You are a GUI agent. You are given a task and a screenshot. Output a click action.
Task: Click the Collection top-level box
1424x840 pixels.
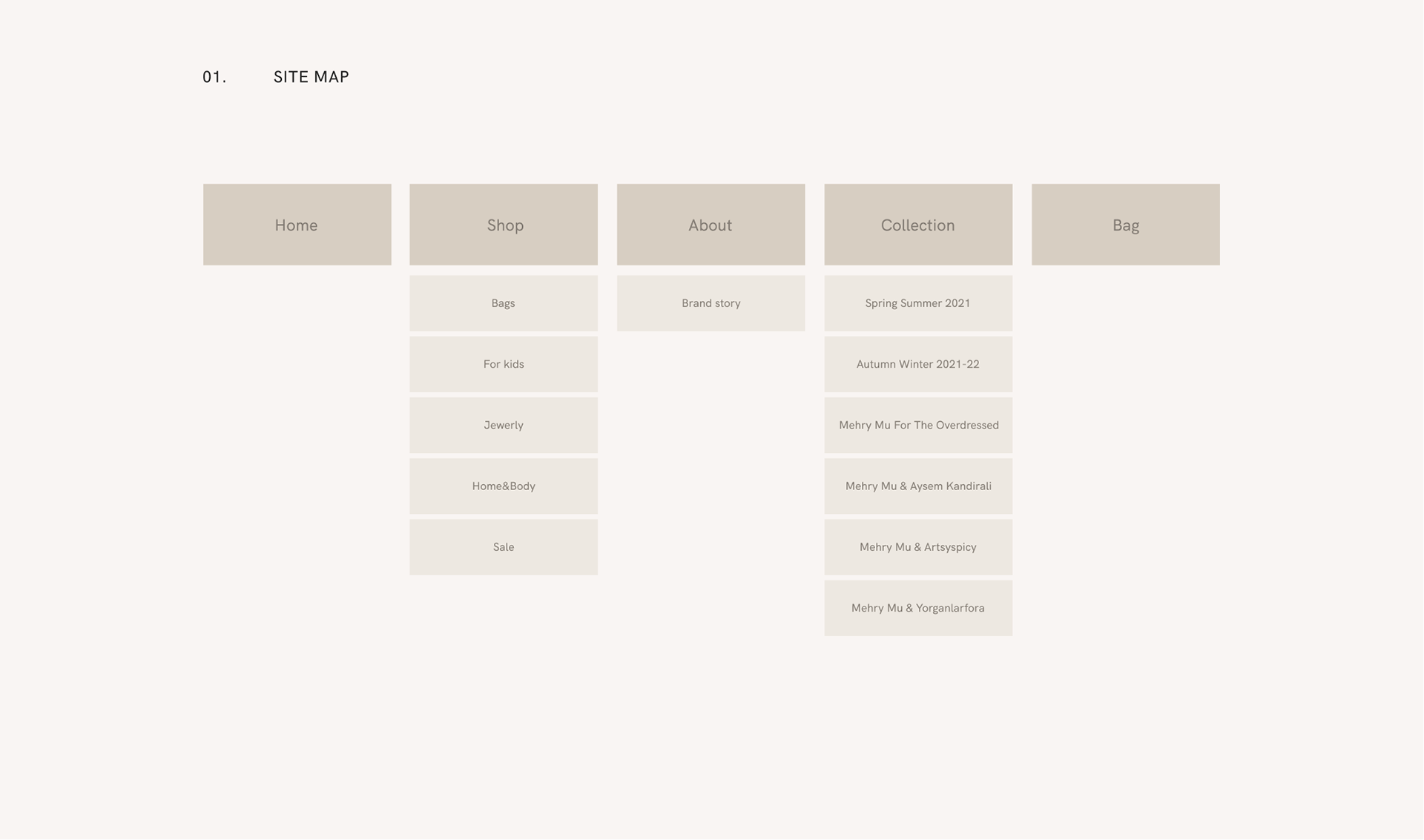917,225
